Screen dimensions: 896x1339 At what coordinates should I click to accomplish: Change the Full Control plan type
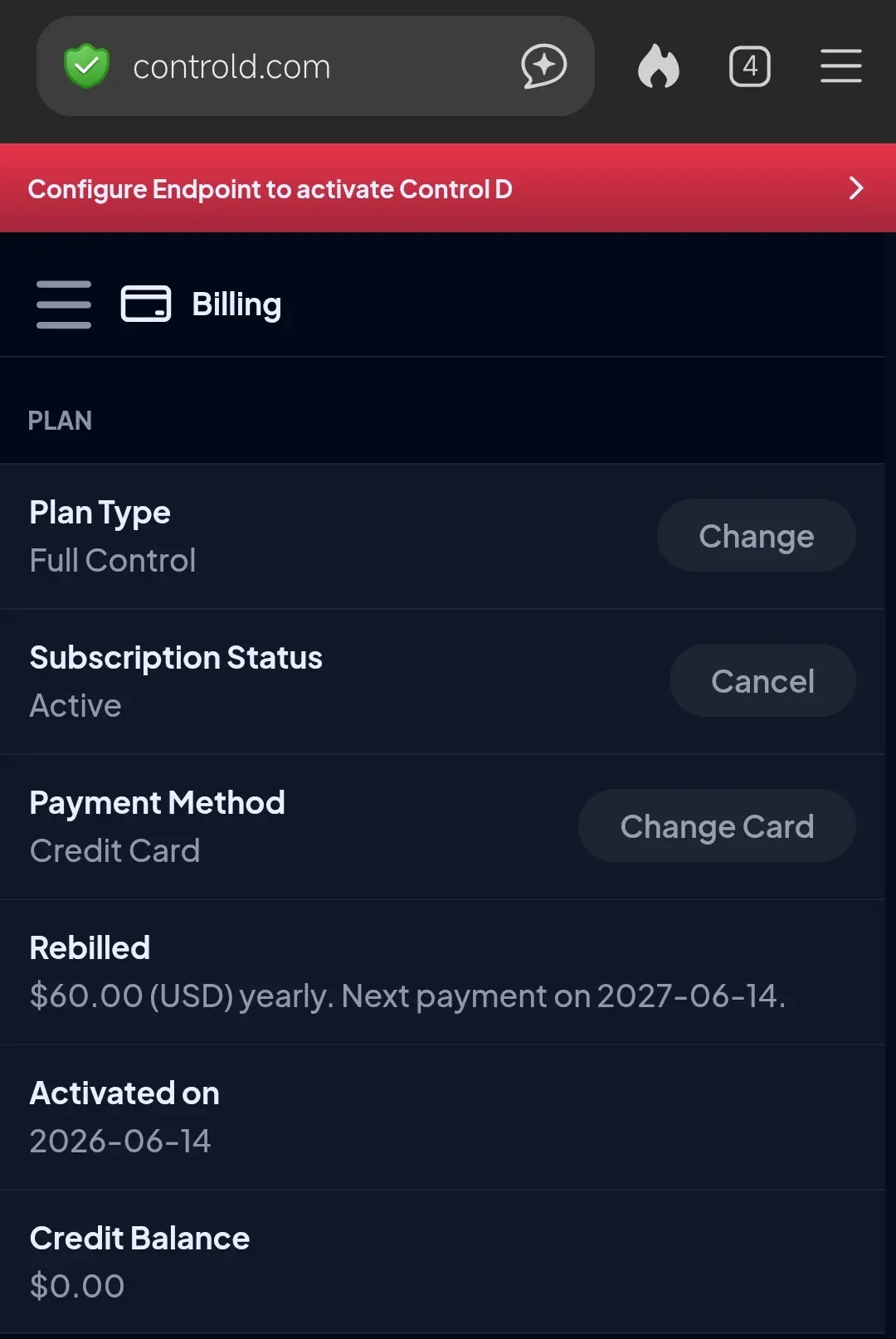756,535
